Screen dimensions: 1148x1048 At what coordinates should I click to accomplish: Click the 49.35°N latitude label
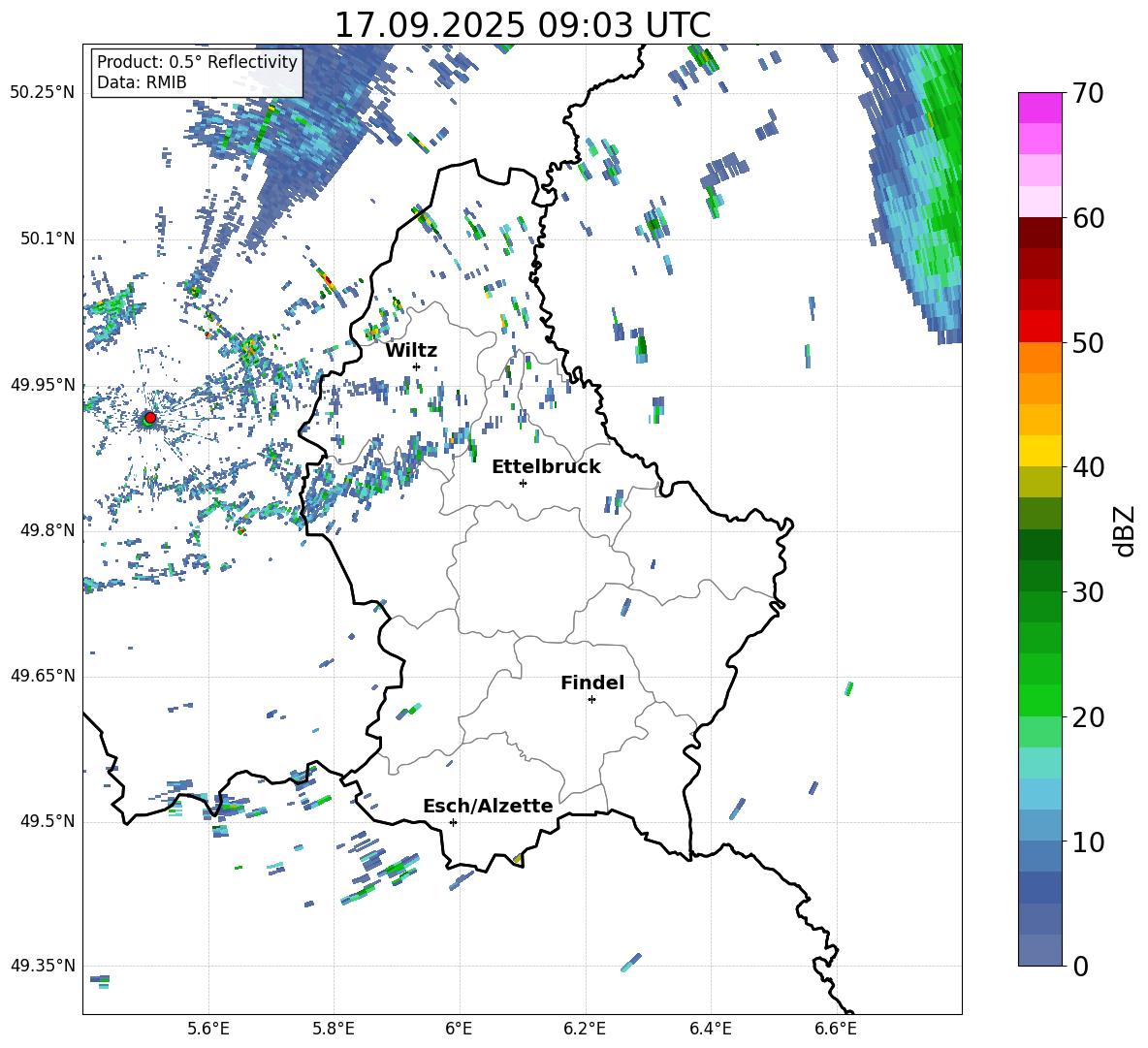(43, 966)
